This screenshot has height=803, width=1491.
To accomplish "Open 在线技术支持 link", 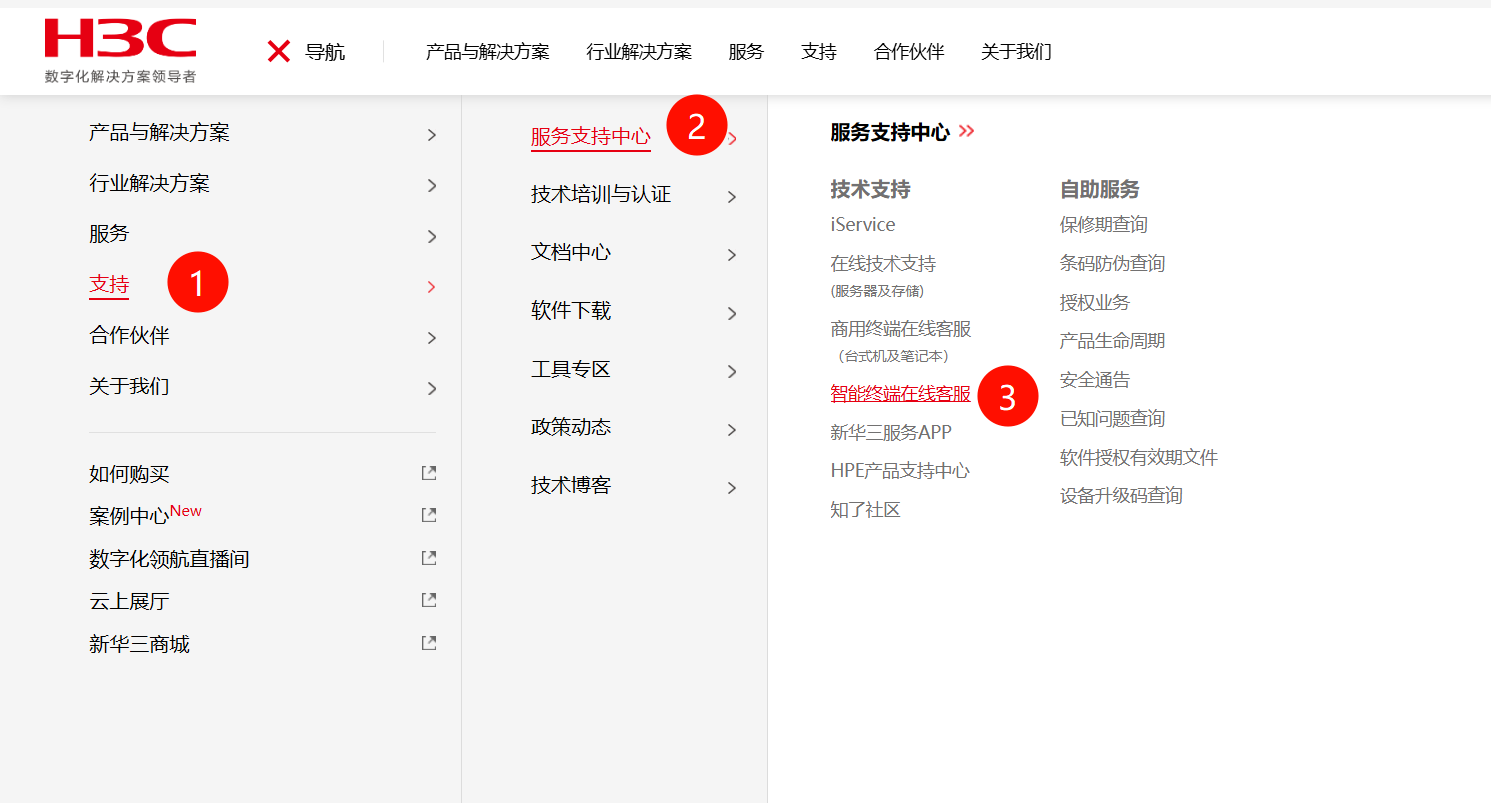I will (x=883, y=263).
